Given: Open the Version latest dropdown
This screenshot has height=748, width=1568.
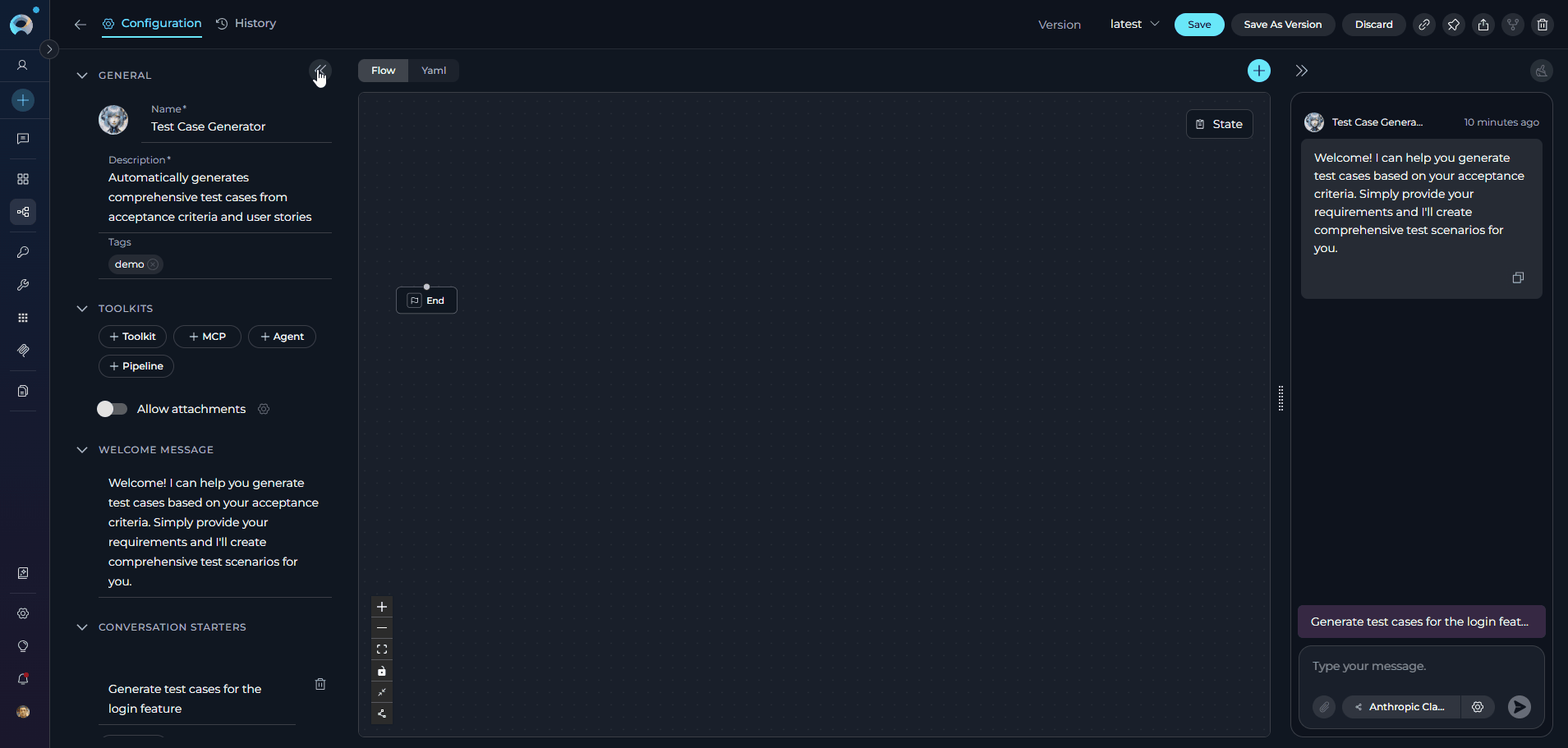Looking at the screenshot, I should tap(1134, 25).
